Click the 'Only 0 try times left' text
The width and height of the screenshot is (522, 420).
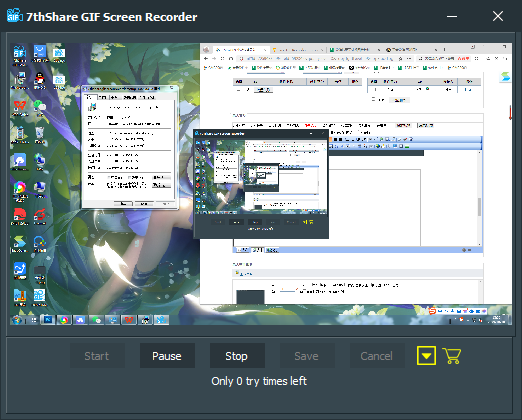(x=259, y=381)
